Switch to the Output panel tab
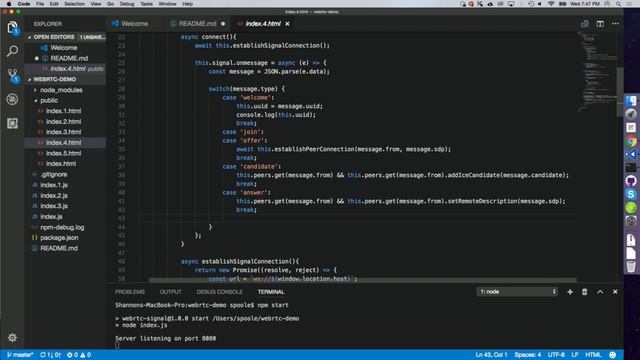Screen dimensions: 640x360 click(x=171, y=292)
